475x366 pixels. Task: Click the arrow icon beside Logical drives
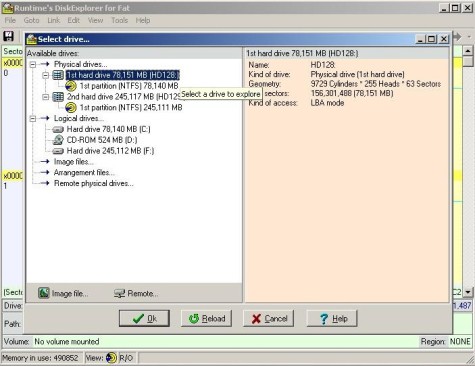pos(45,118)
